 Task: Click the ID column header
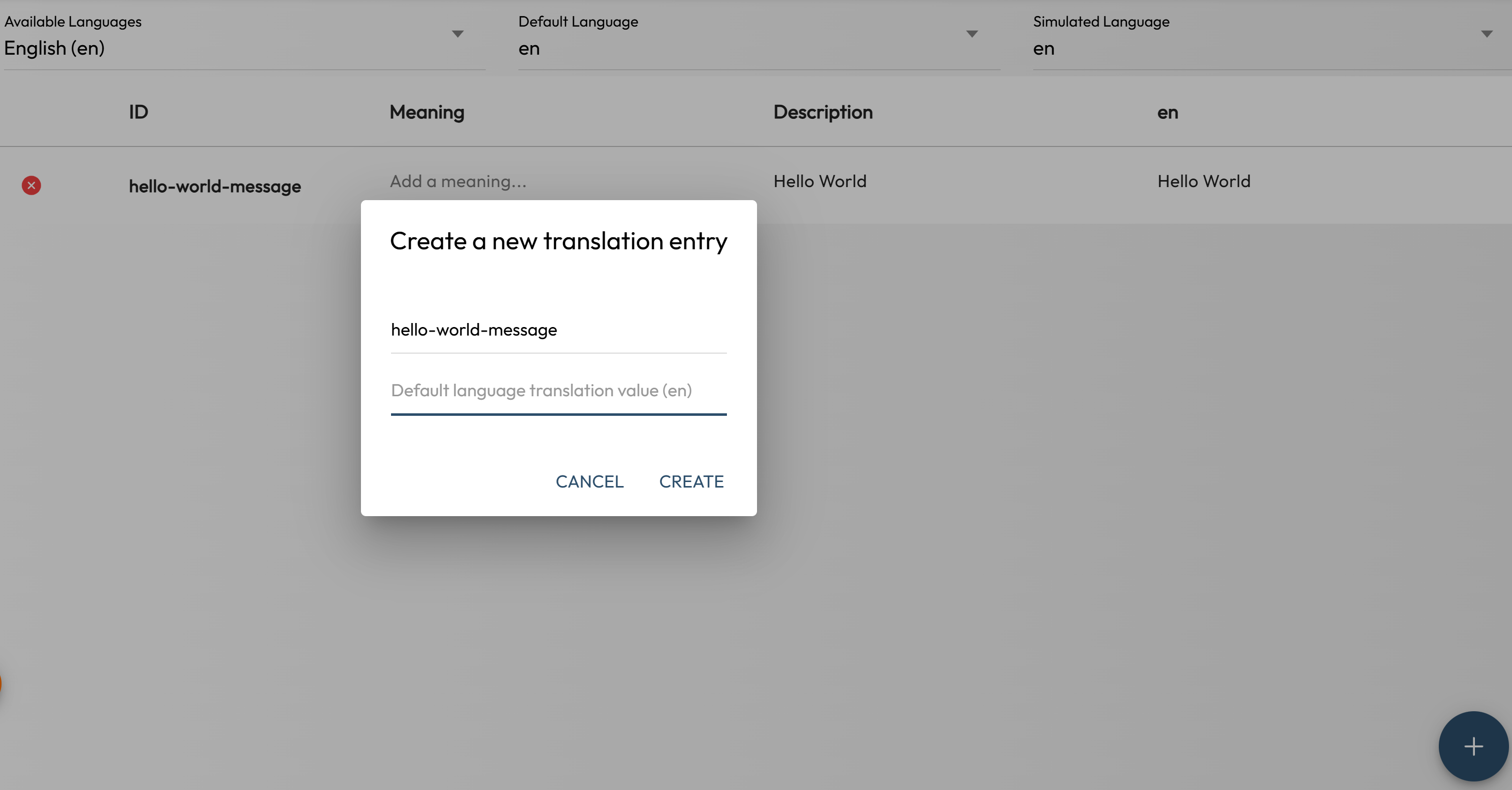(x=138, y=112)
